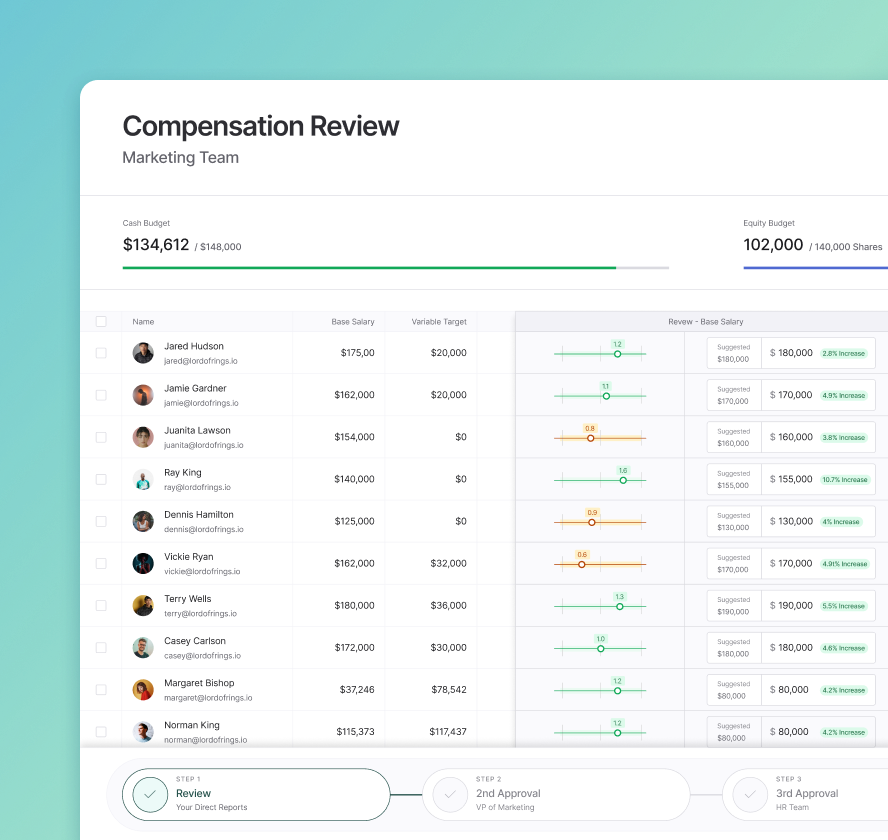
Task: Check the box for Margaret Bishop
Action: [x=101, y=690]
